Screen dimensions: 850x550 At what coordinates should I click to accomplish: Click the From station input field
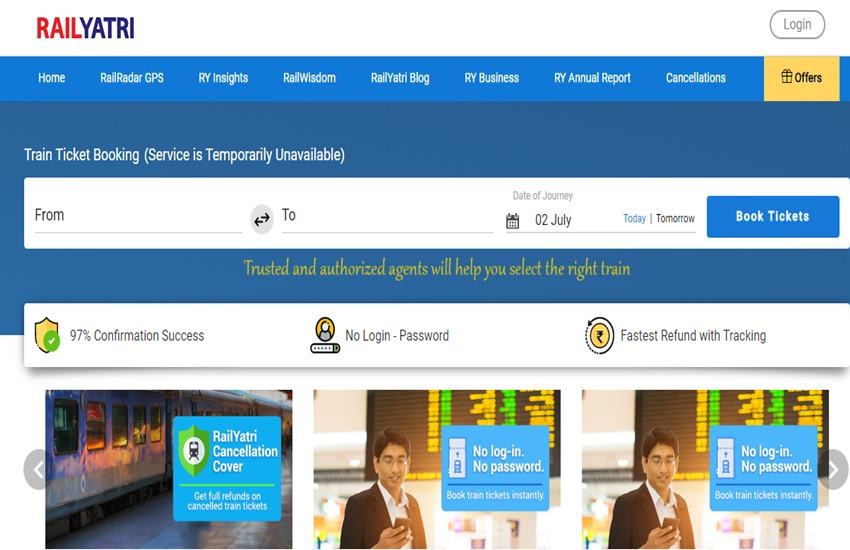[138, 216]
